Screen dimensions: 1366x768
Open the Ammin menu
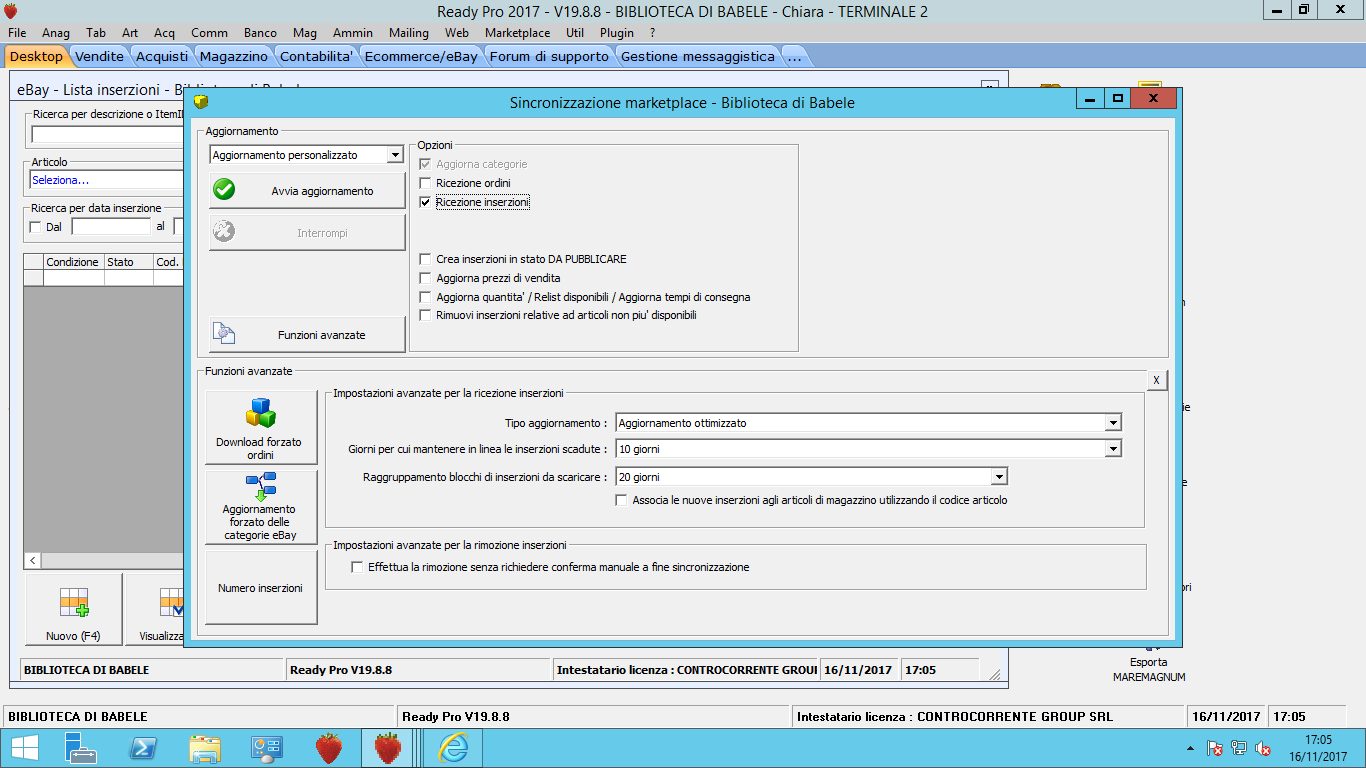coord(353,33)
